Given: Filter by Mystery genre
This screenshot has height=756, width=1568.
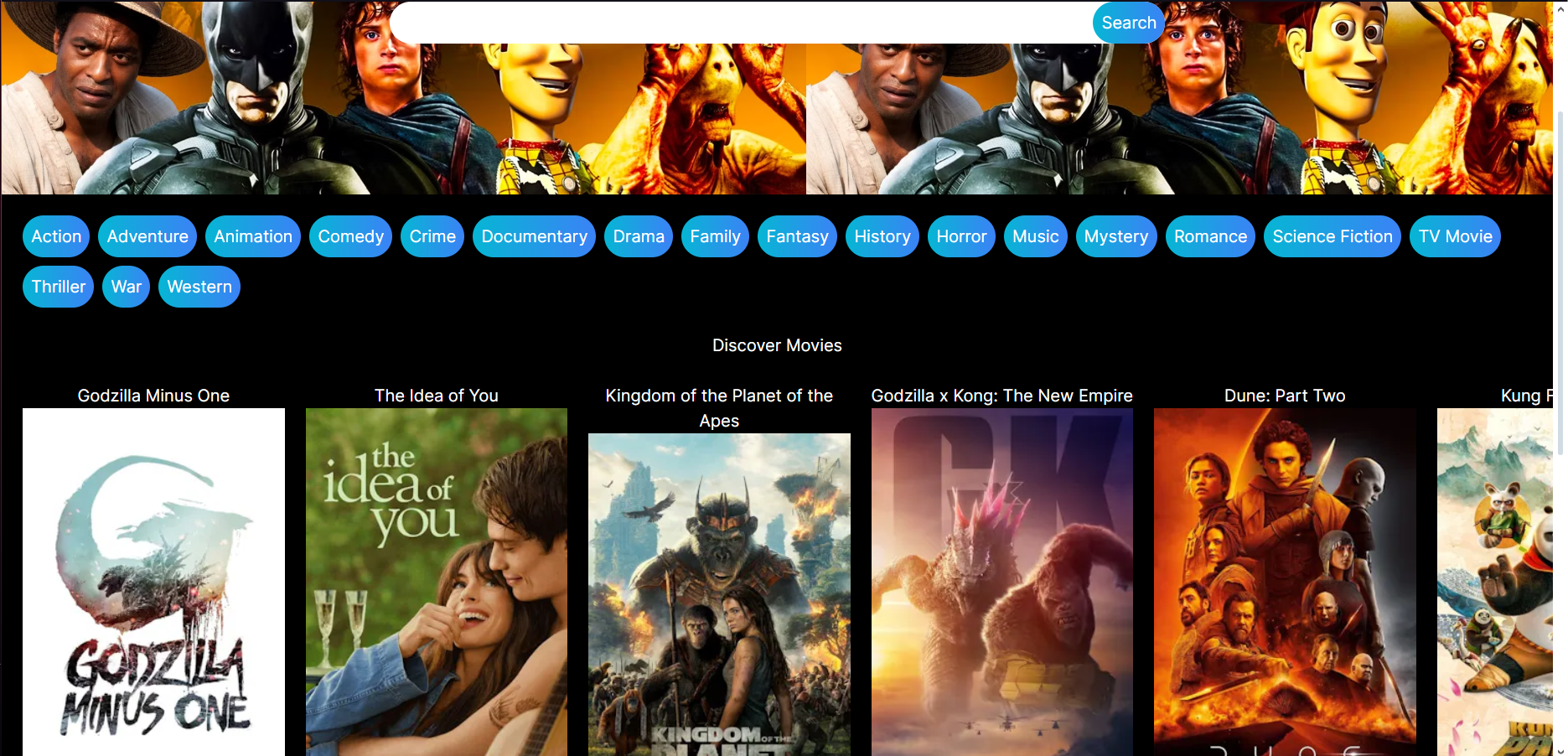Looking at the screenshot, I should click(1115, 236).
